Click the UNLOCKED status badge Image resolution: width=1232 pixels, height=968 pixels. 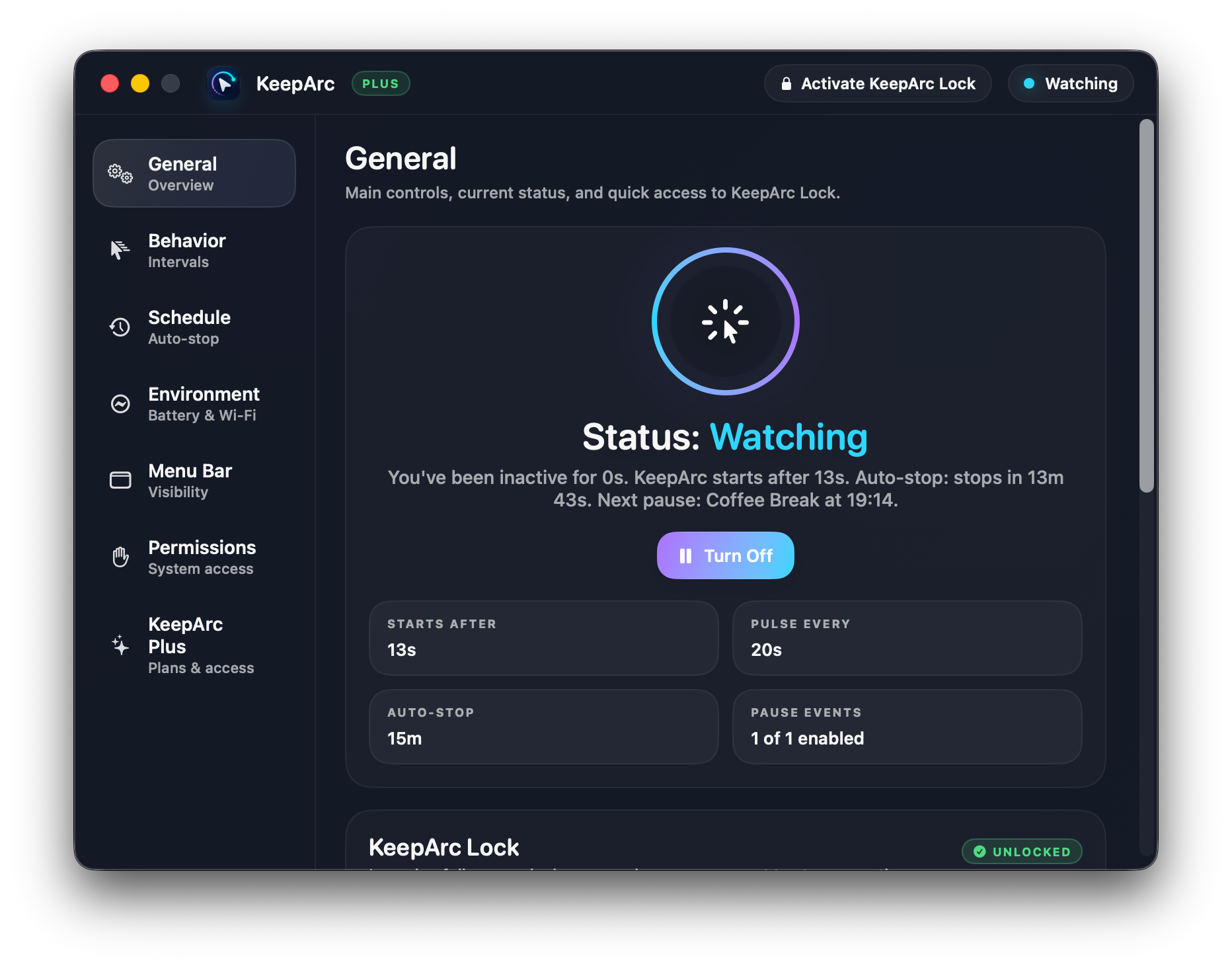tap(1022, 852)
